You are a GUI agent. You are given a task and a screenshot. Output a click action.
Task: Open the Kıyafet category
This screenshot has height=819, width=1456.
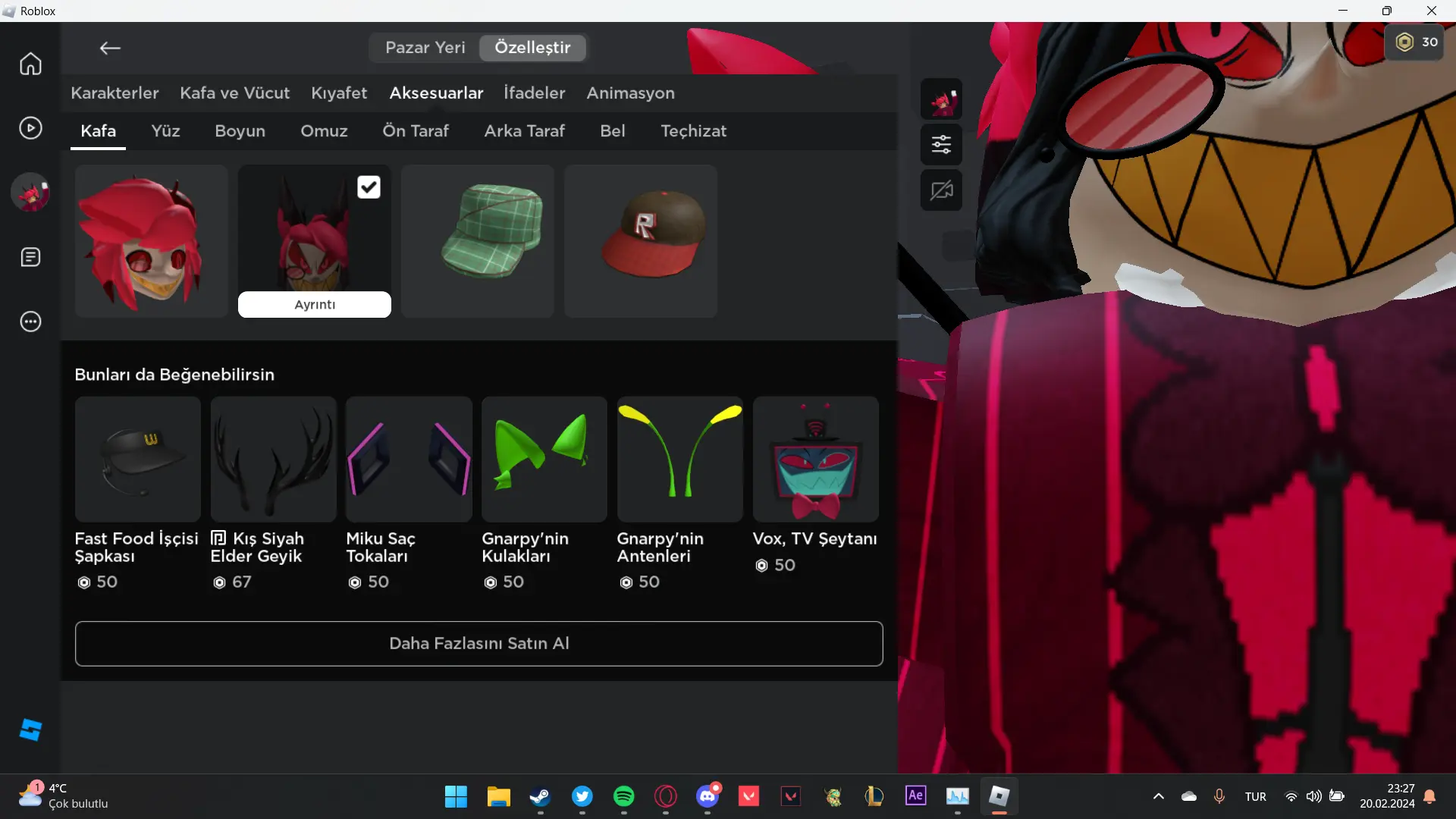339,93
